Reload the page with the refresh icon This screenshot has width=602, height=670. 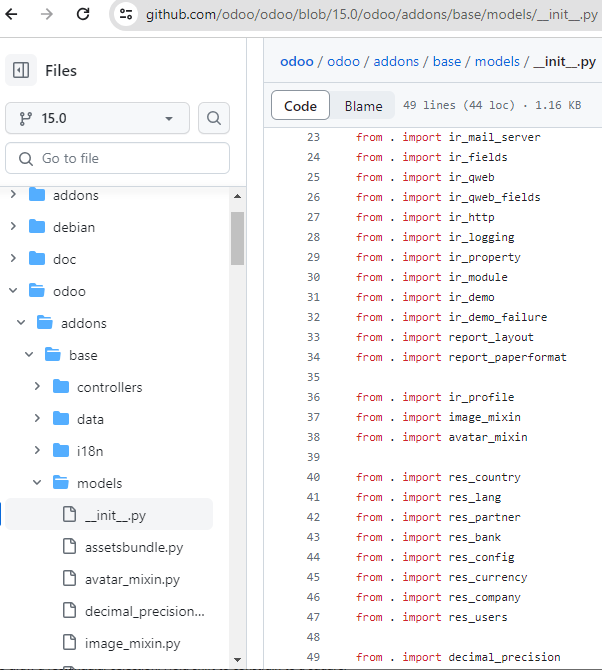(83, 14)
